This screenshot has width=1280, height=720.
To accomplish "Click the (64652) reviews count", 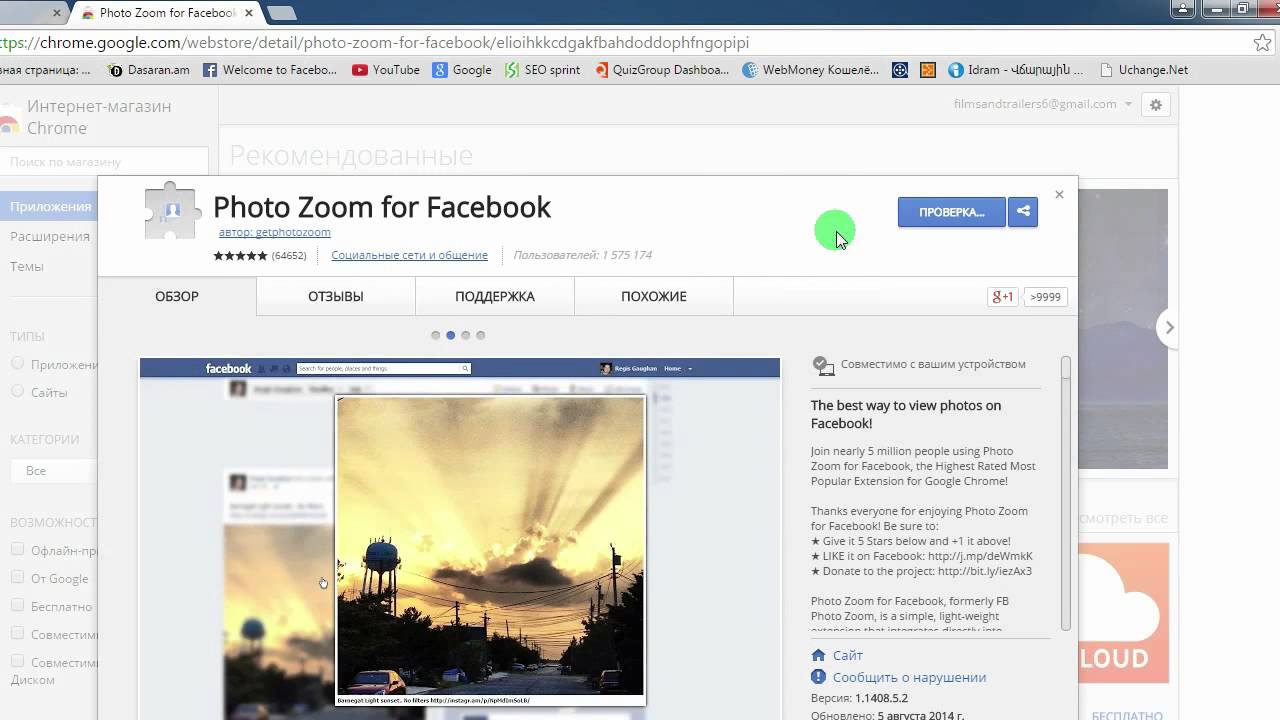I will tap(289, 255).
